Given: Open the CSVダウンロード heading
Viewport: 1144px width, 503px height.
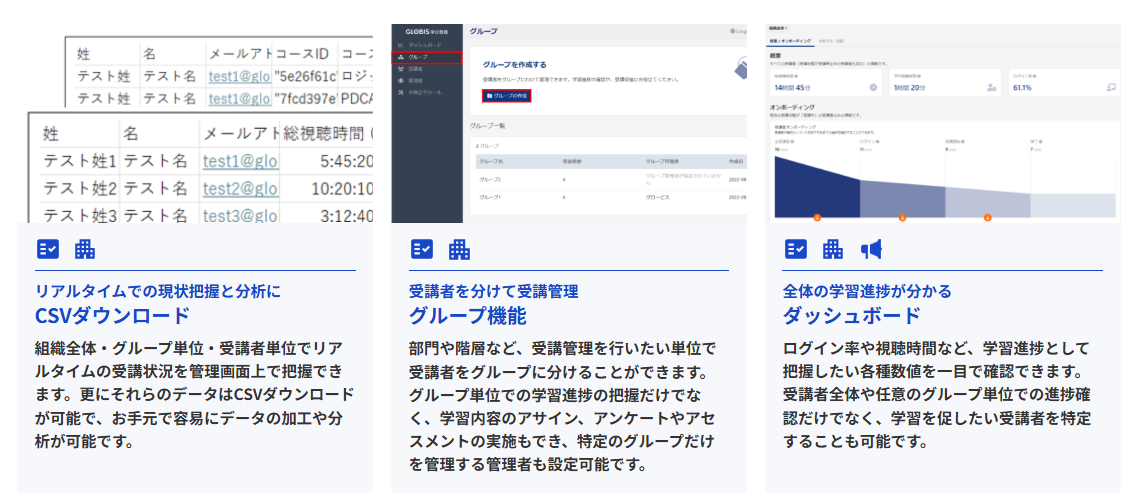Looking at the screenshot, I should point(112,316).
